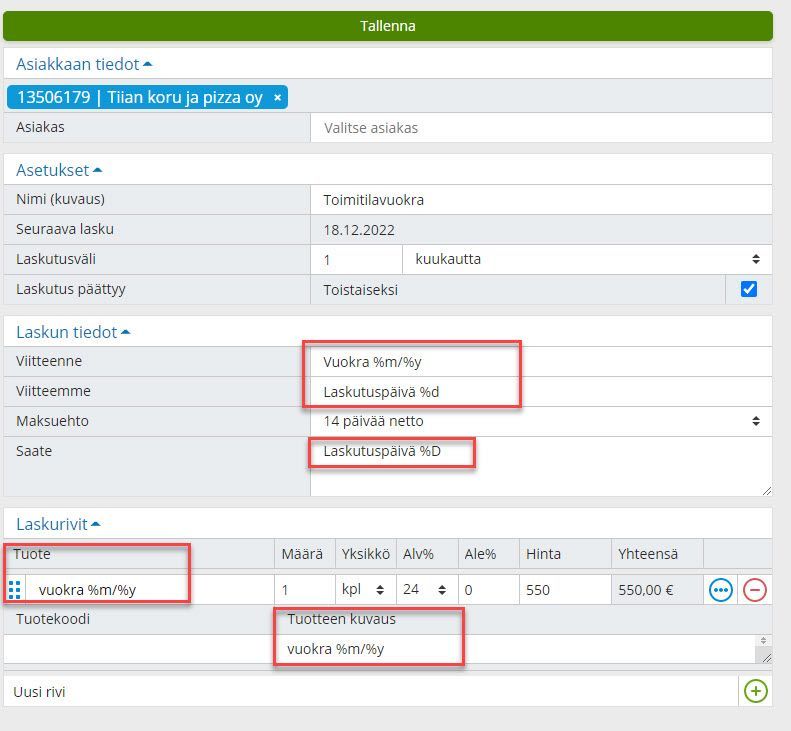Toggle the Toistaiseksi checkbox
This screenshot has width=791, height=731.
coord(749,289)
